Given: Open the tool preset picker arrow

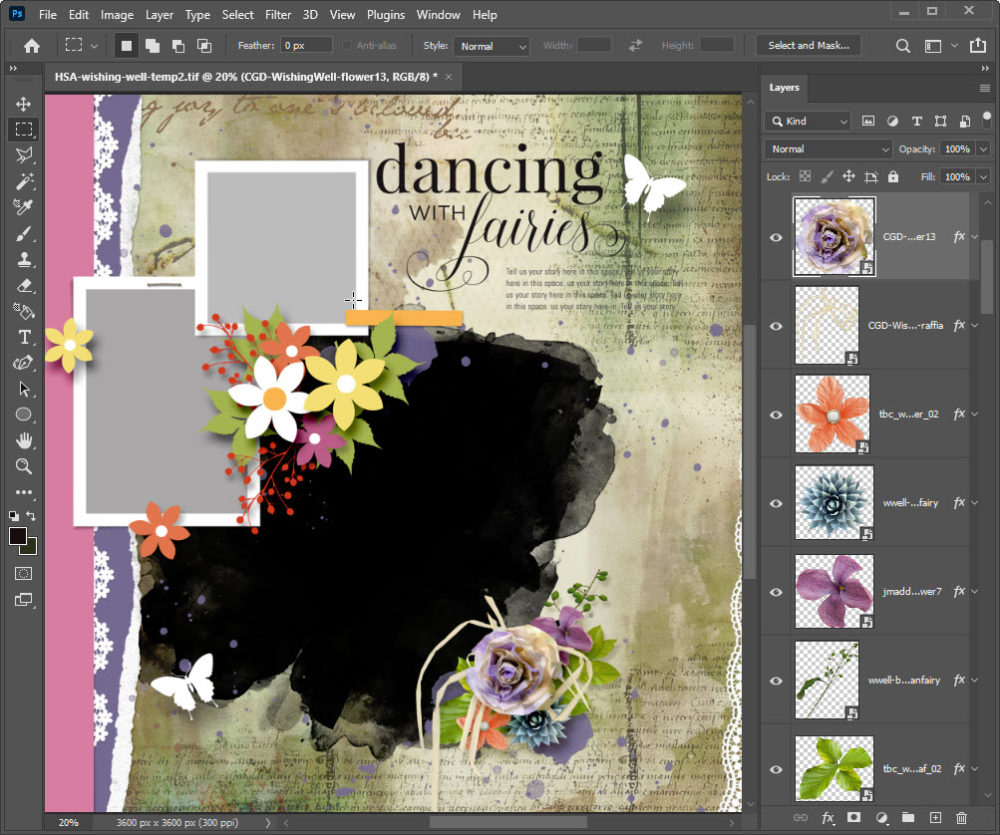Looking at the screenshot, I should [x=94, y=46].
